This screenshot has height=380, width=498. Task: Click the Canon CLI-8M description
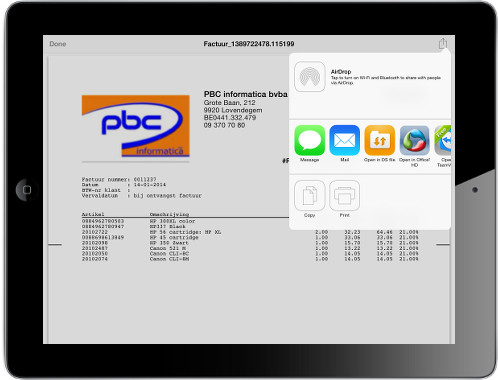coord(169,259)
